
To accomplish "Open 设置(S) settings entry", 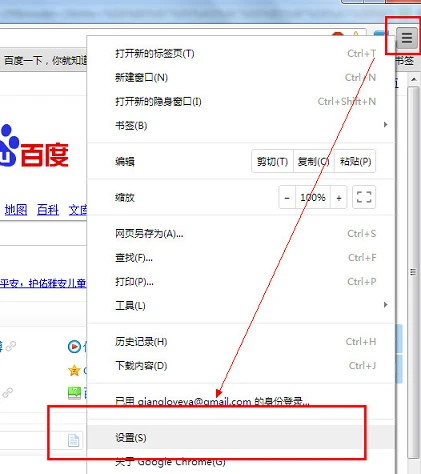I will (241, 438).
